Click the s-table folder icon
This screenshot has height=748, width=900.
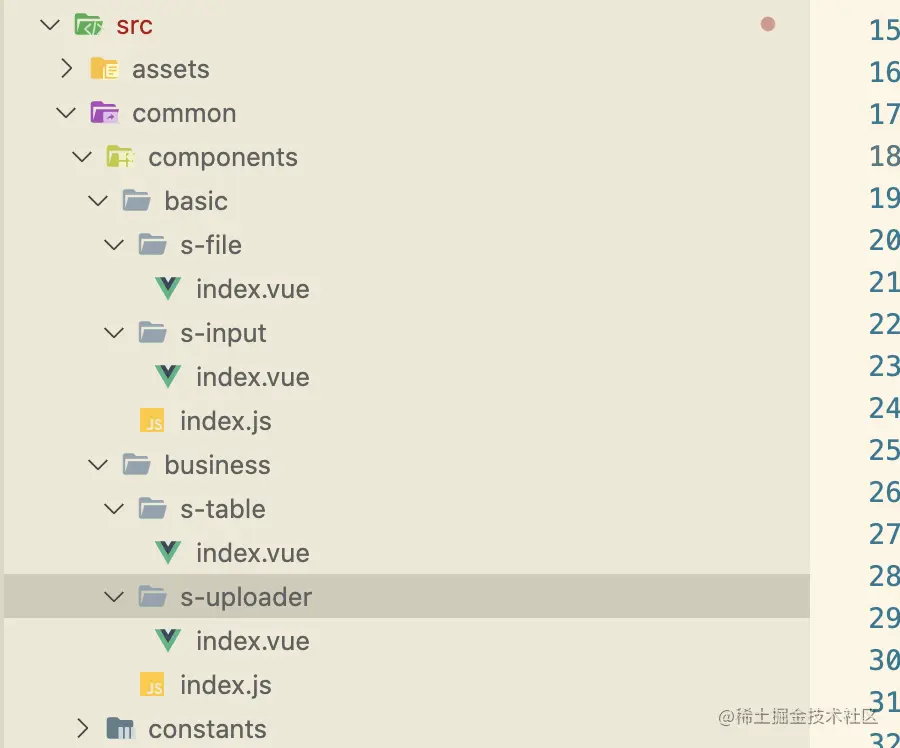pos(152,509)
